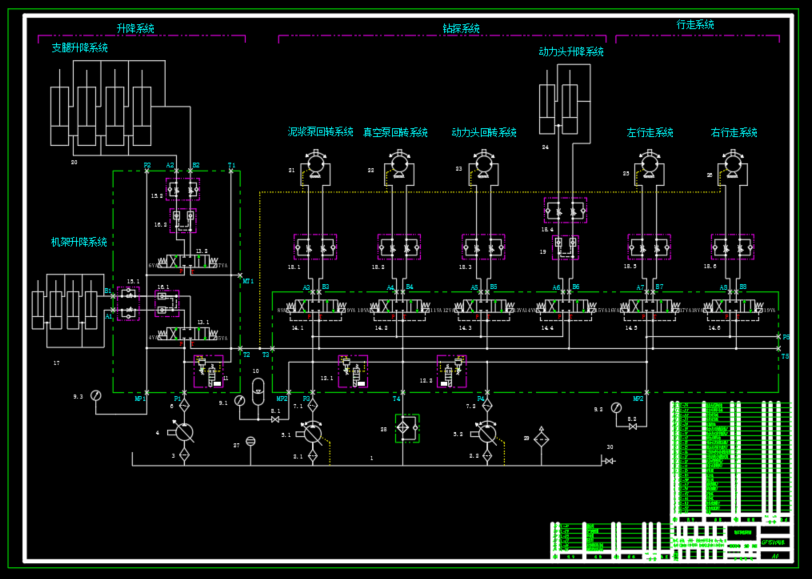Select balance valve block 18.6

[x=733, y=247]
